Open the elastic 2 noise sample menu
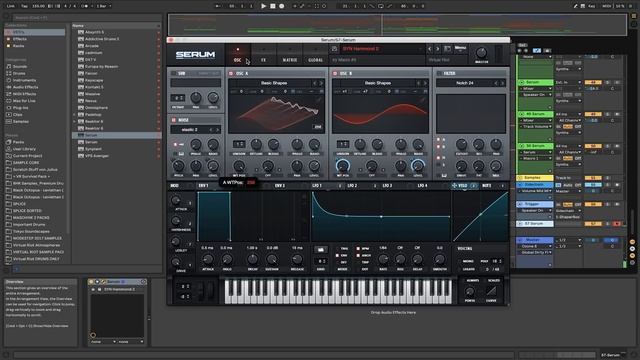 [x=189, y=130]
